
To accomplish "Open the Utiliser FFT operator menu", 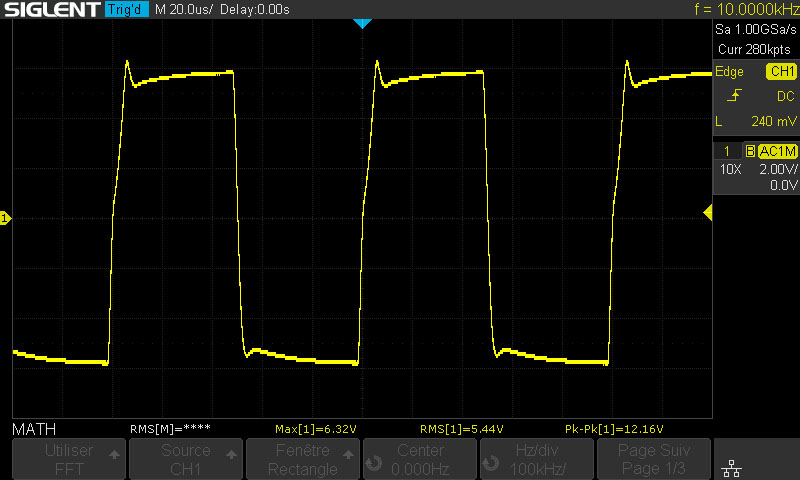I will tap(69, 459).
